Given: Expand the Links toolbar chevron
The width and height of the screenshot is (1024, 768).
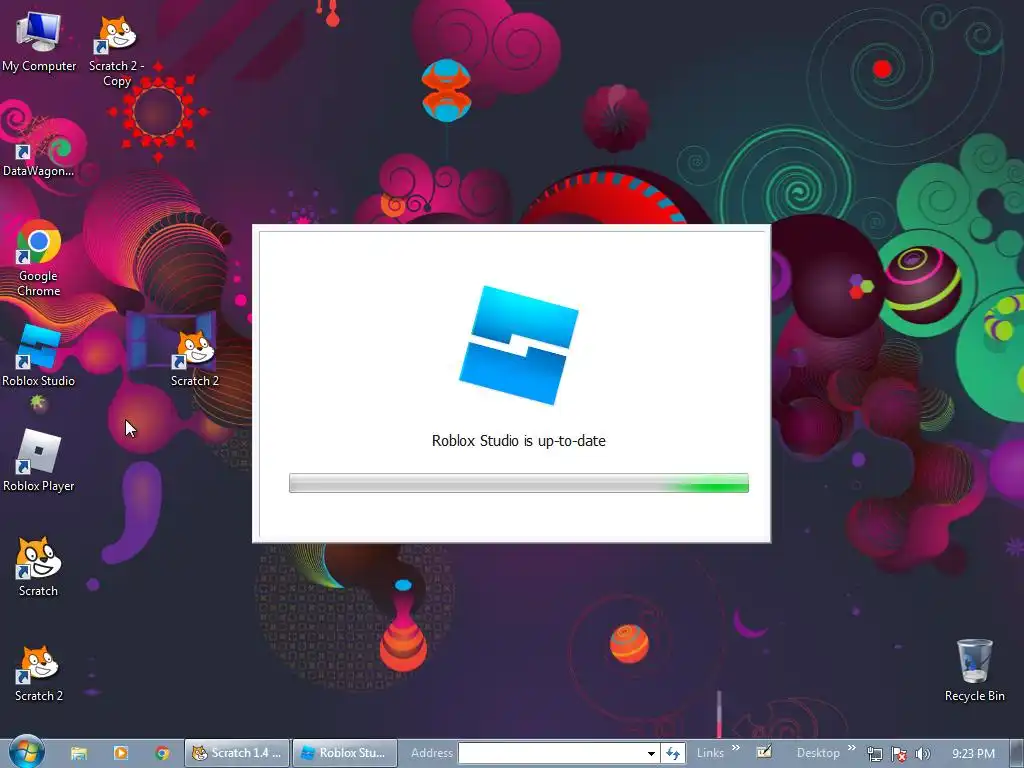Looking at the screenshot, I should tap(736, 748).
